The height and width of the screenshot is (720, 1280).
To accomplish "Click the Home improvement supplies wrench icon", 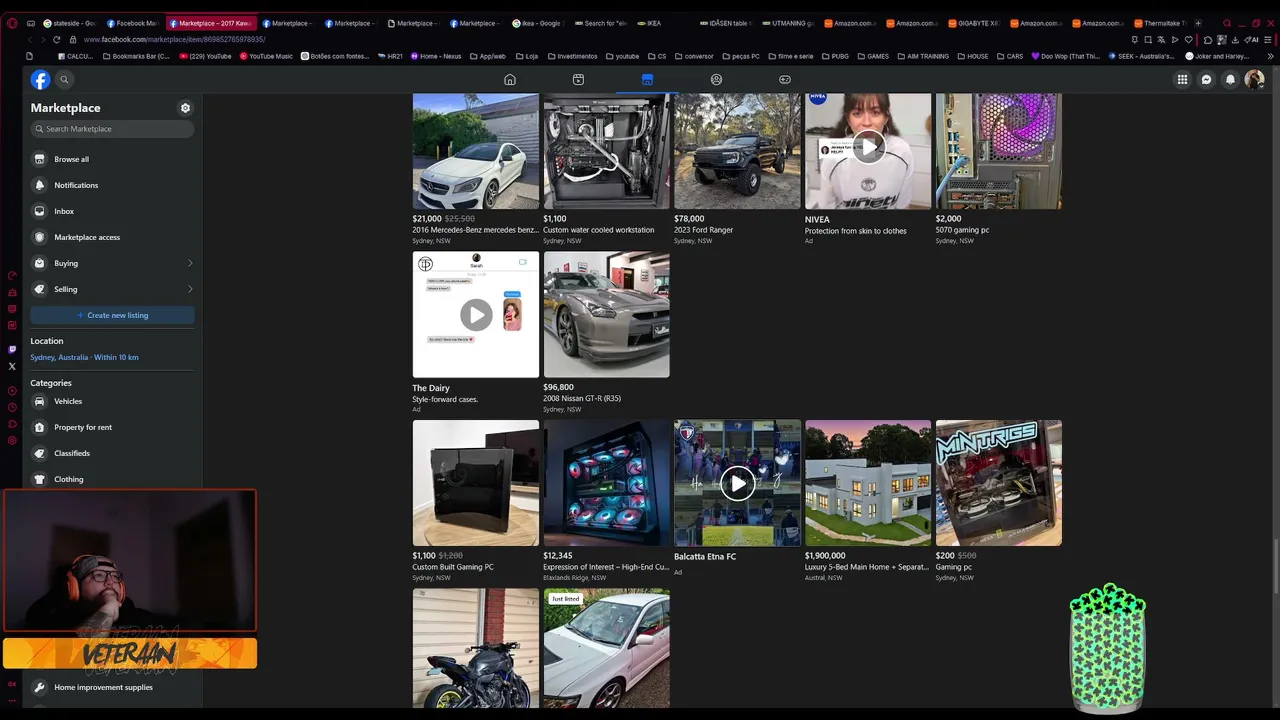I will tap(40, 687).
